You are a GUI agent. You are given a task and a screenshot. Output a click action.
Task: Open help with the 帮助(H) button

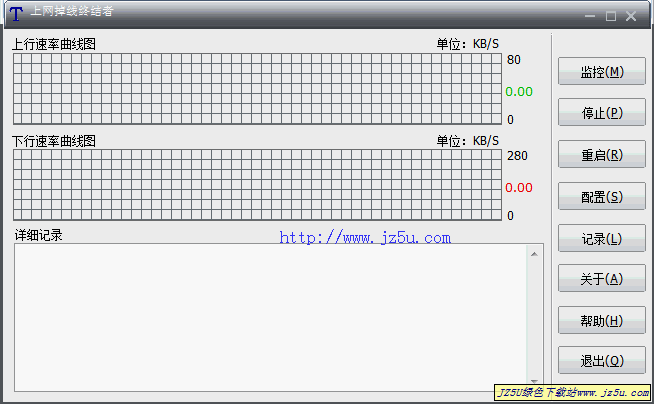[x=601, y=321]
